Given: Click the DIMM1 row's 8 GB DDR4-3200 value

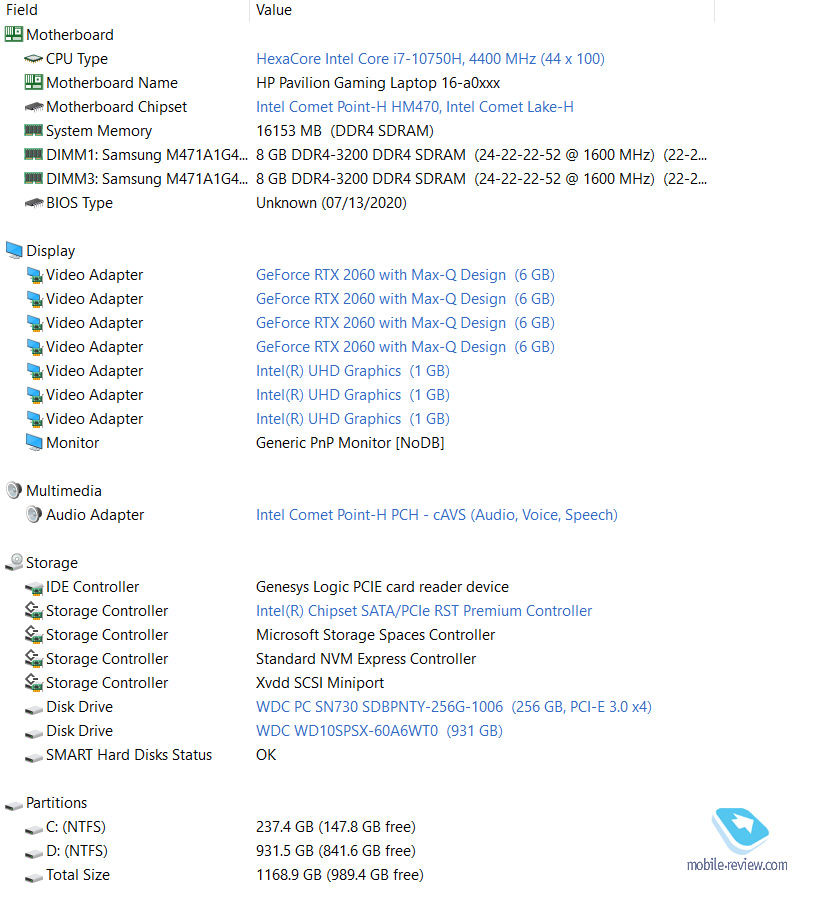Looking at the screenshot, I should coord(481,155).
